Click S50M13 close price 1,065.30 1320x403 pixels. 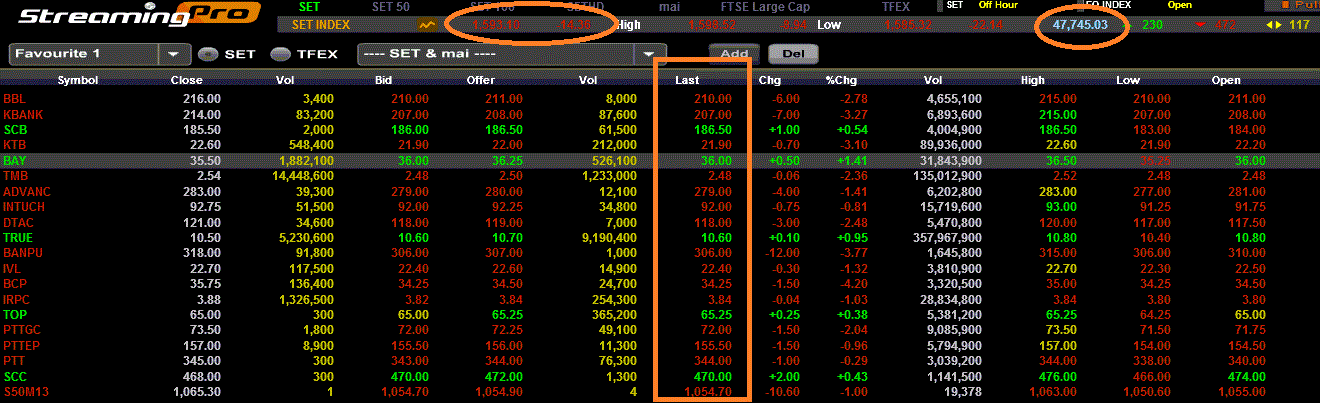[x=196, y=392]
